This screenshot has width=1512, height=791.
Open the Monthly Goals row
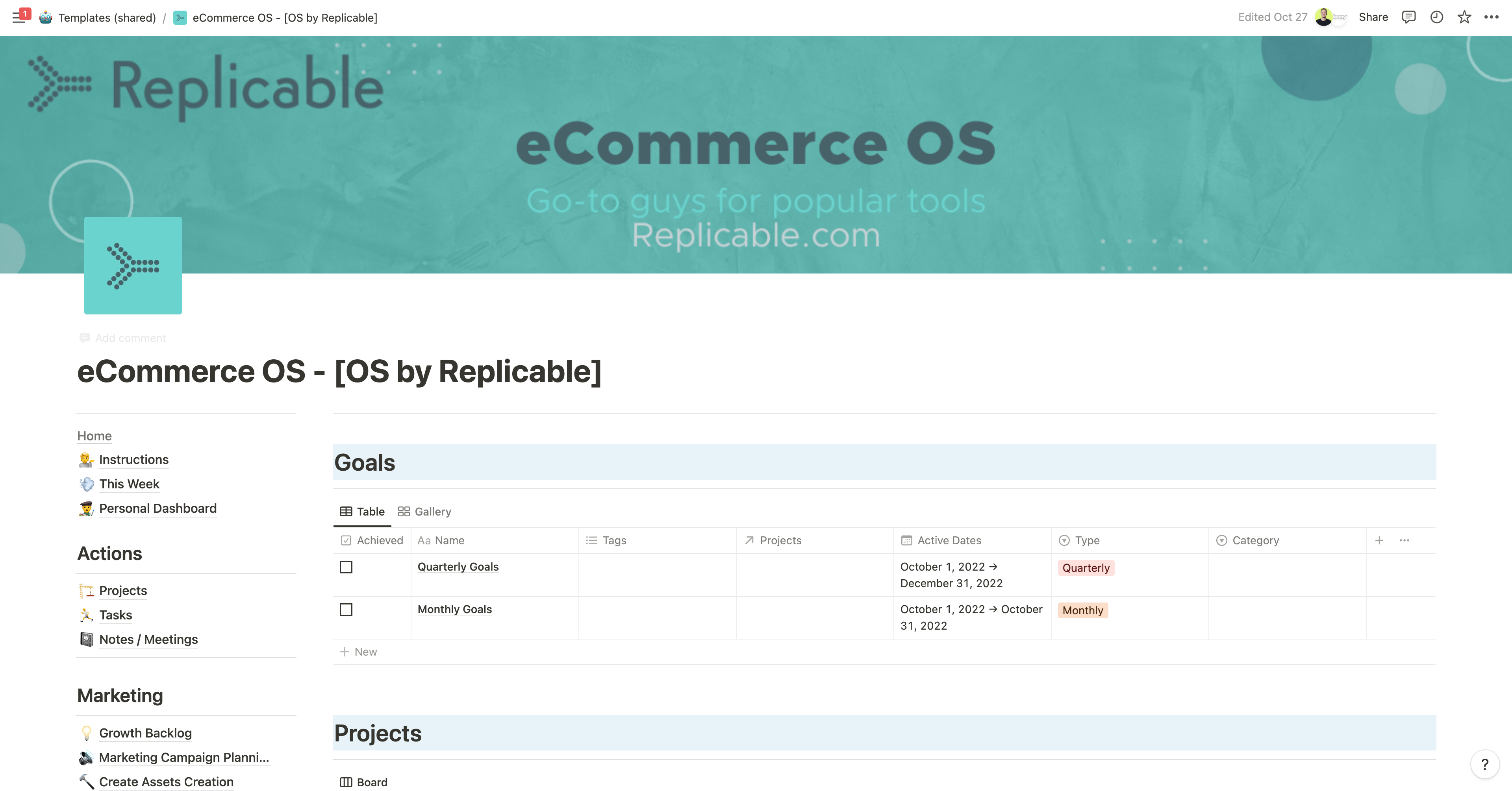tap(455, 609)
